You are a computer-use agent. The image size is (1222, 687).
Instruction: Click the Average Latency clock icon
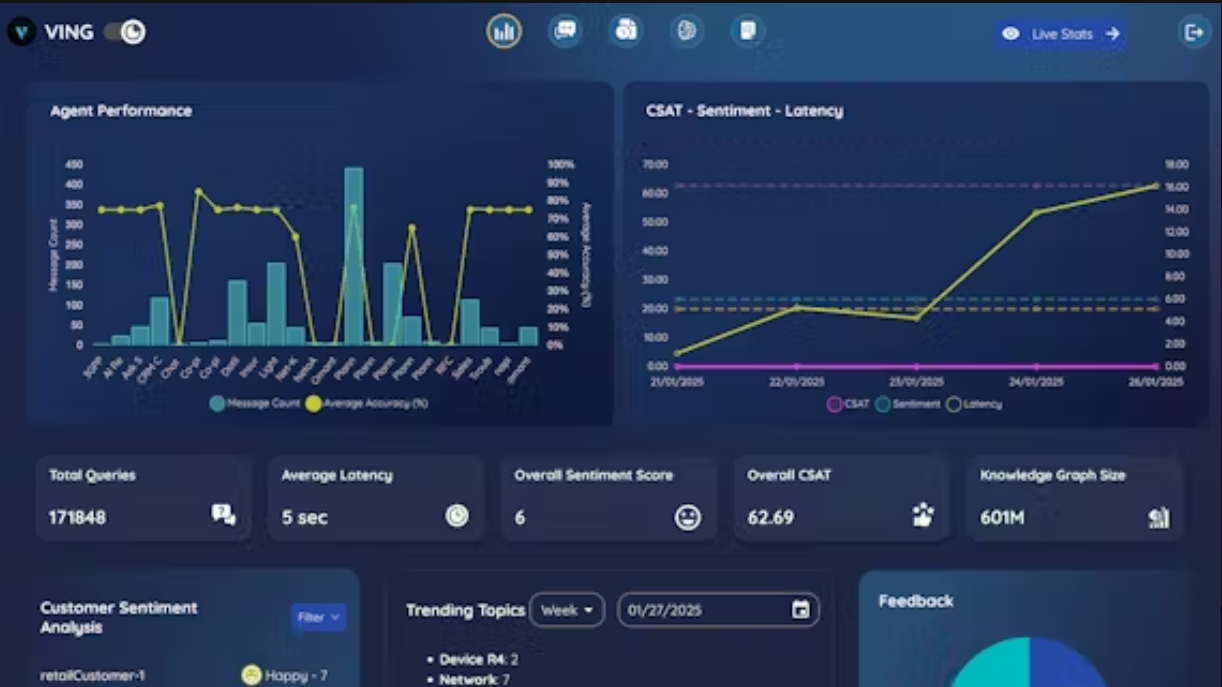click(457, 515)
